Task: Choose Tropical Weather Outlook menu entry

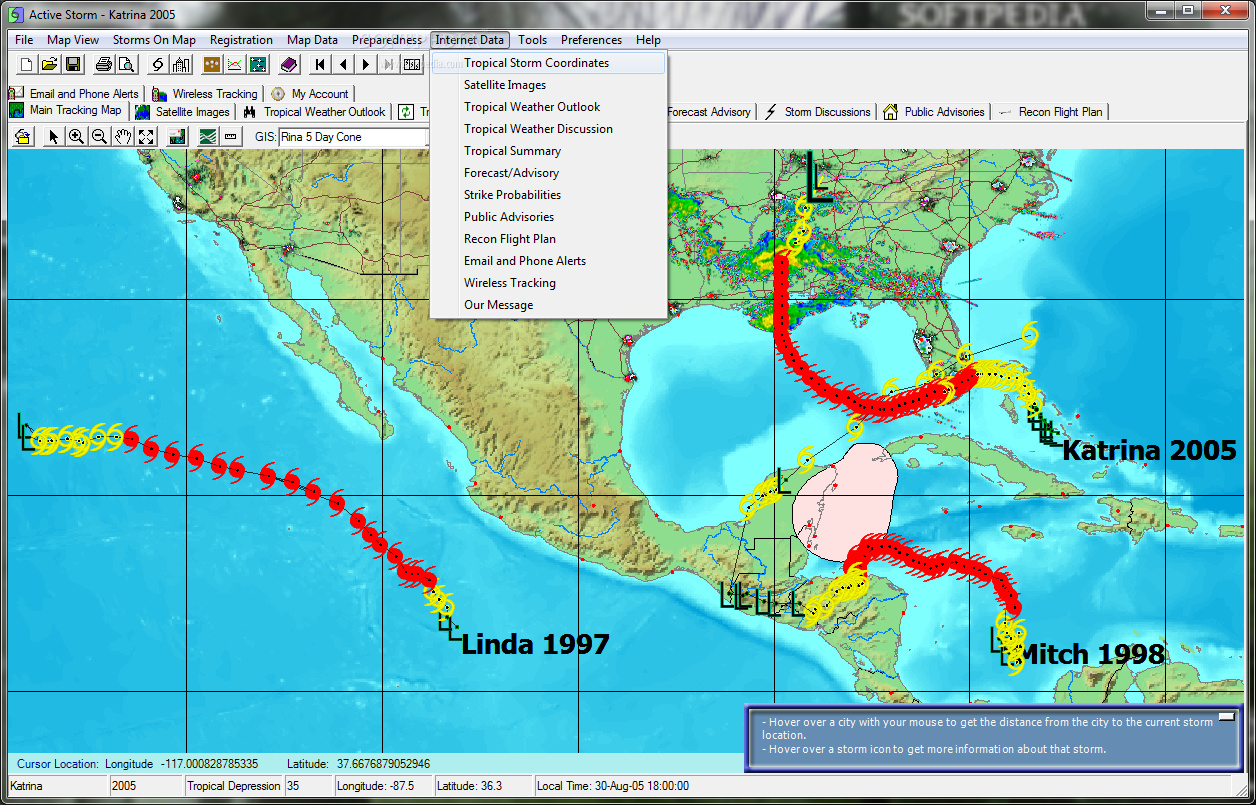Action: 548,107
